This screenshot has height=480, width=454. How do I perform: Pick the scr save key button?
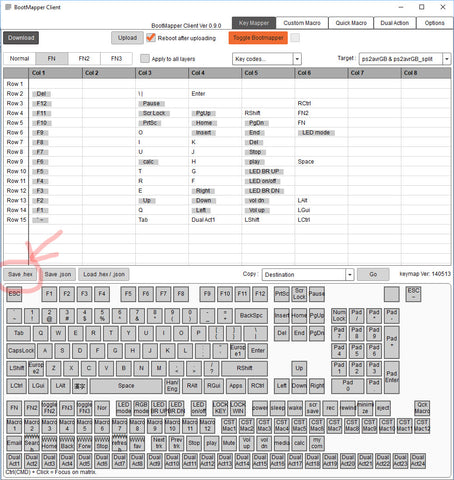pyautogui.click(x=313, y=408)
